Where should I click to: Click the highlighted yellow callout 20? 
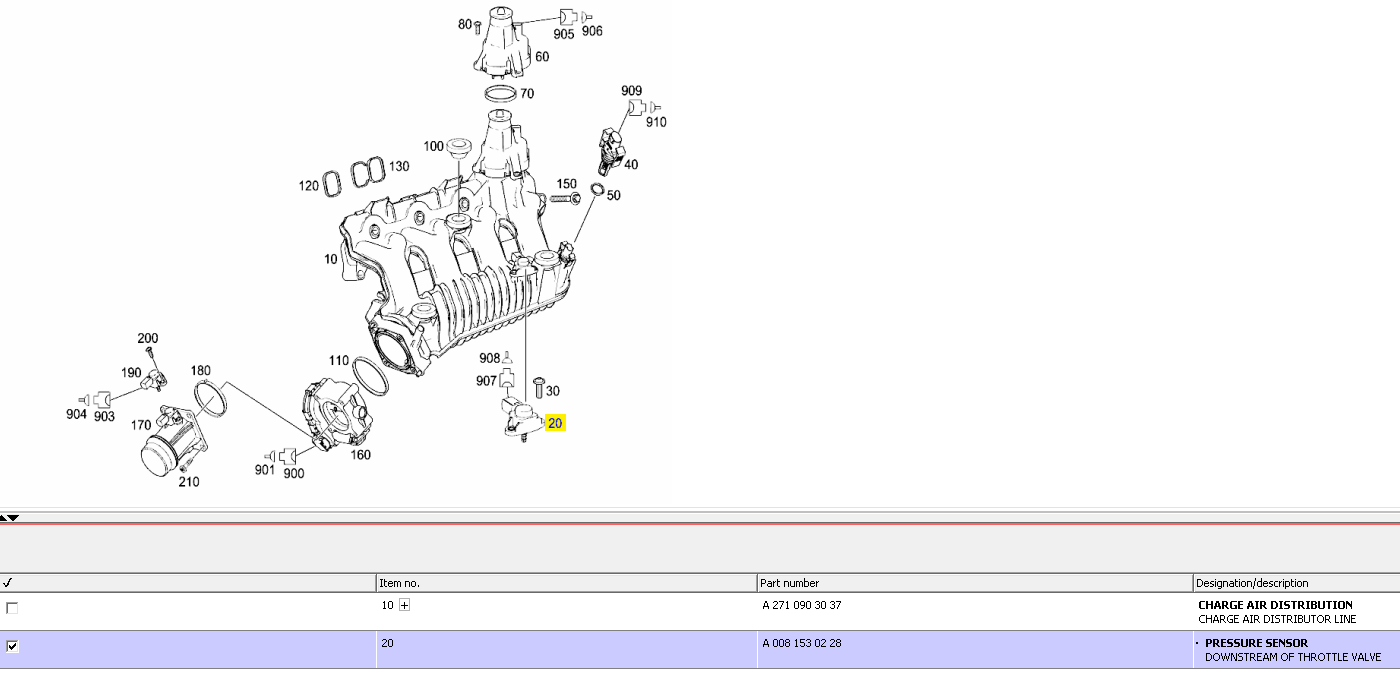(556, 423)
